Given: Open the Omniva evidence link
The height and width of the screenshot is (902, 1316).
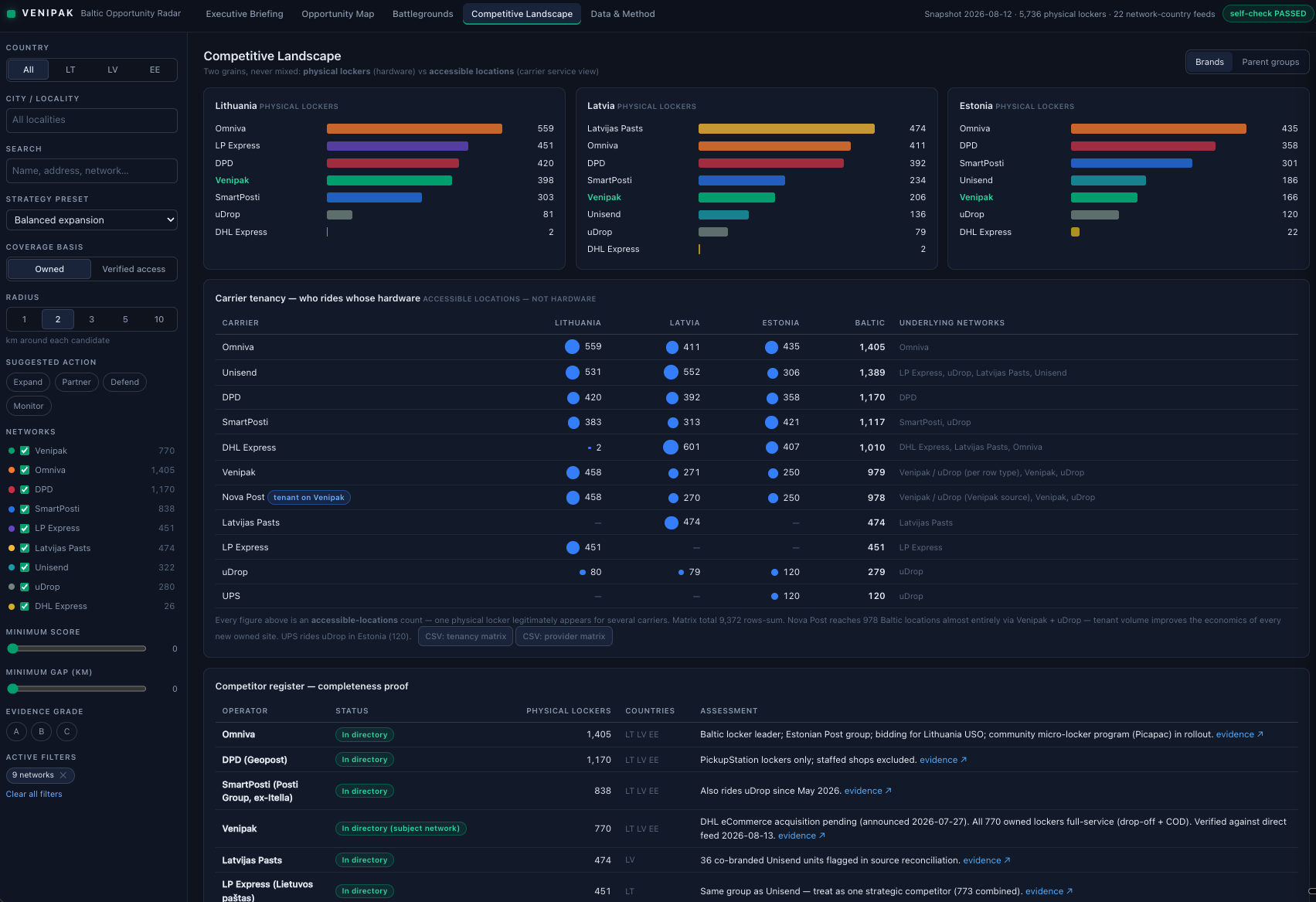Looking at the screenshot, I should pyautogui.click(x=1239, y=734).
